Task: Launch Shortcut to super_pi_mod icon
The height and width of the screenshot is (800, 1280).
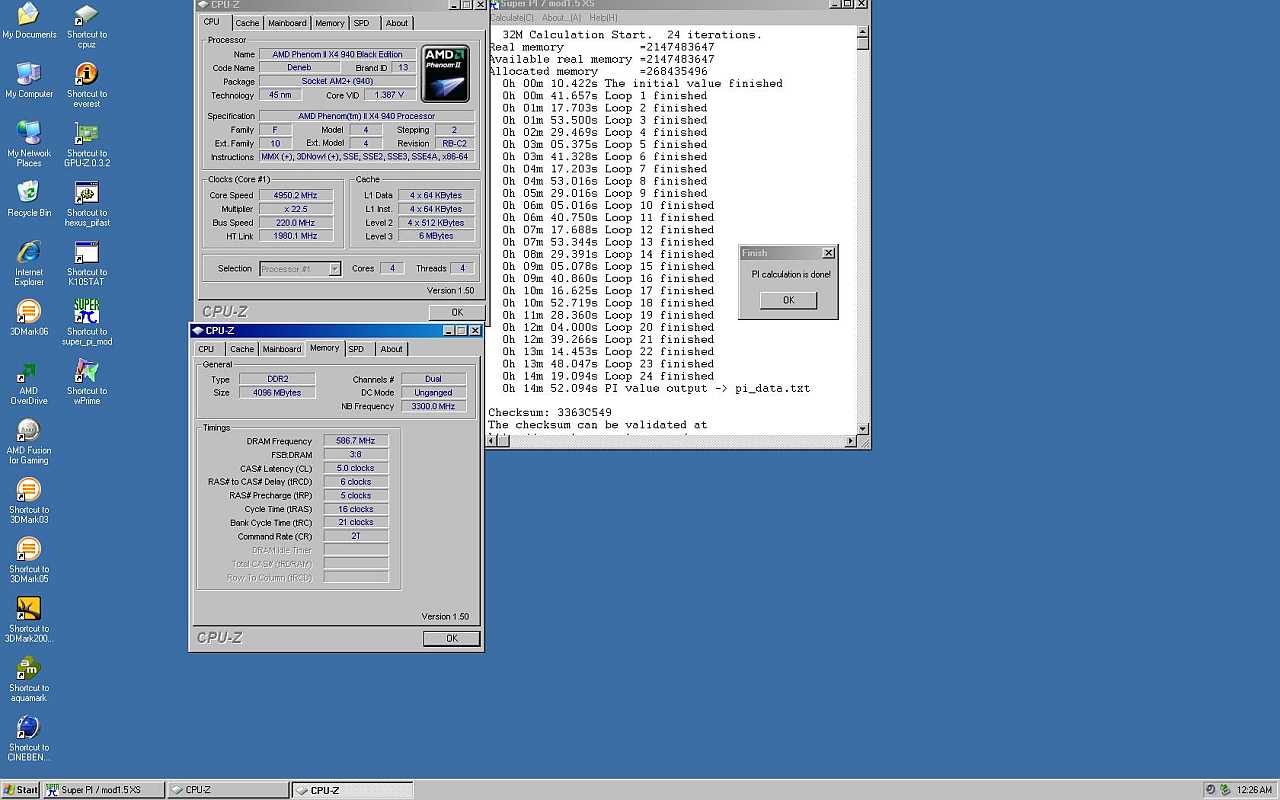Action: coord(87,323)
